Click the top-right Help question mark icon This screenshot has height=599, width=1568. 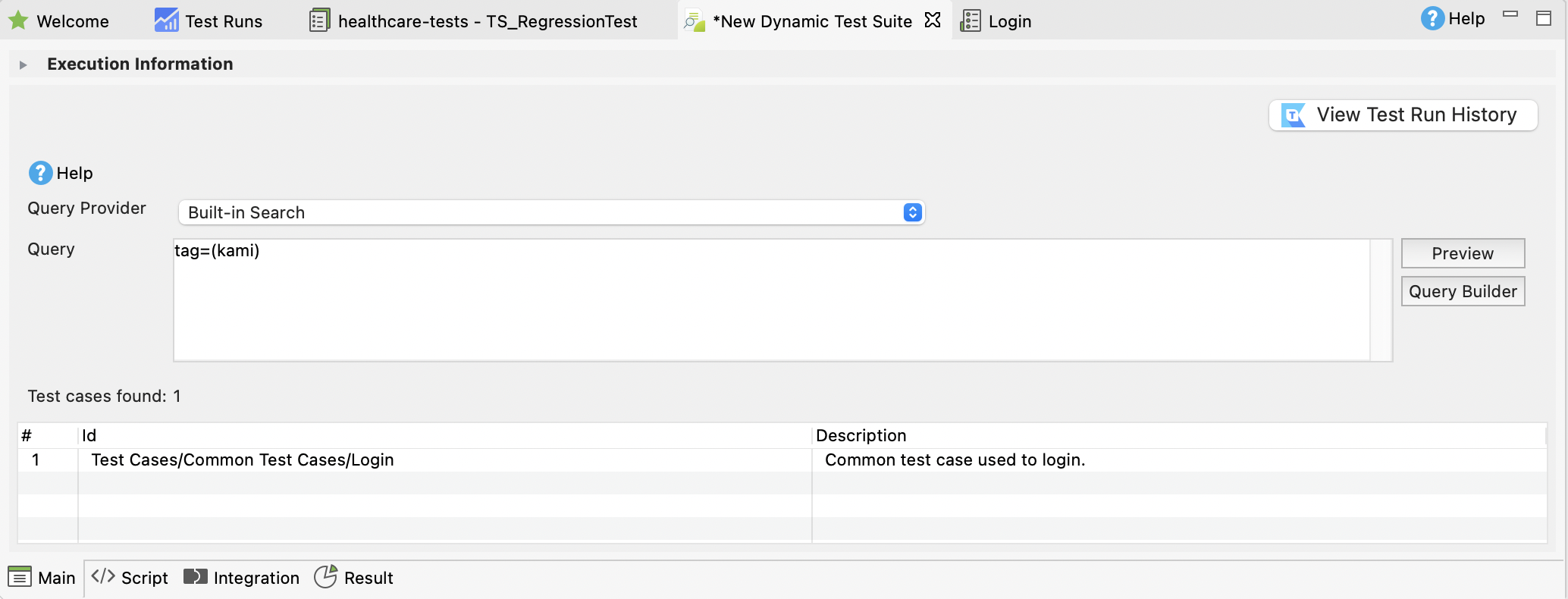pos(1432,19)
